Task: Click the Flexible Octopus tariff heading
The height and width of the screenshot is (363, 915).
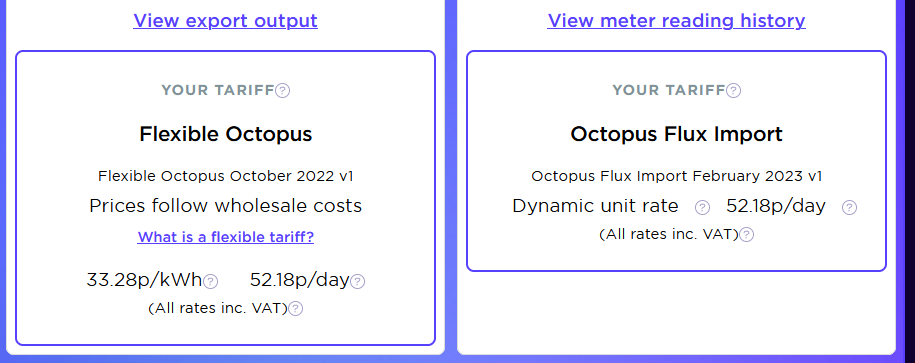Action: click(226, 134)
